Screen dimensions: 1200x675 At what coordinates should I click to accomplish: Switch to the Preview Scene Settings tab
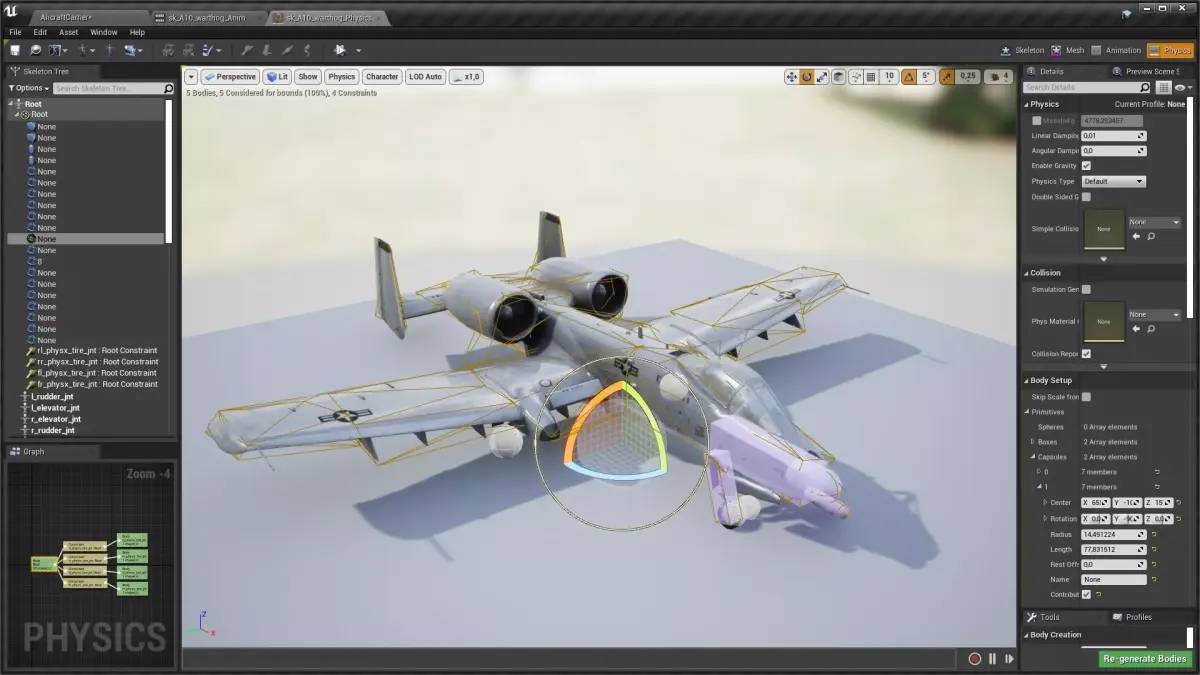1151,71
